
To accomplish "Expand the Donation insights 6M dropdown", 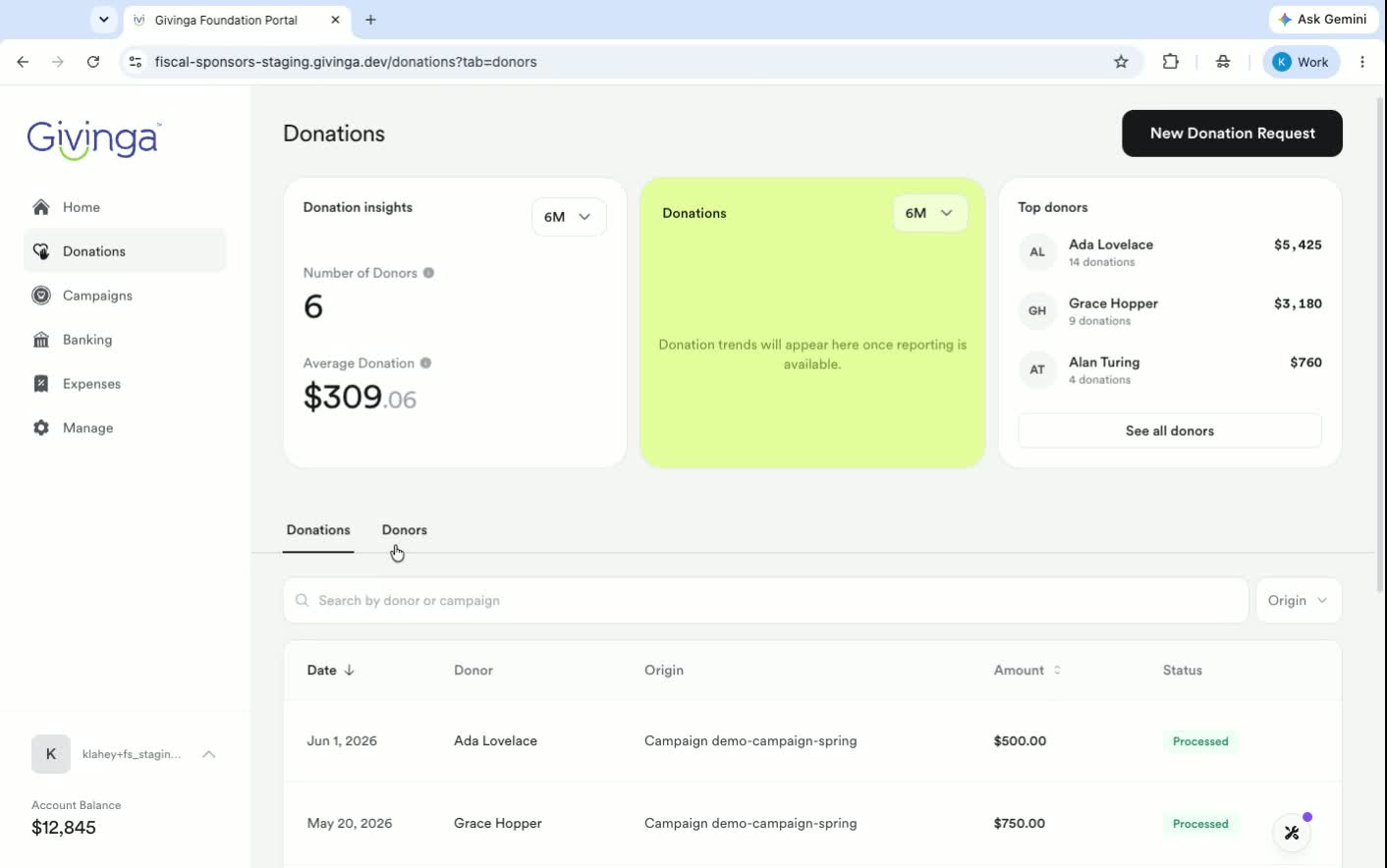I will (x=569, y=217).
